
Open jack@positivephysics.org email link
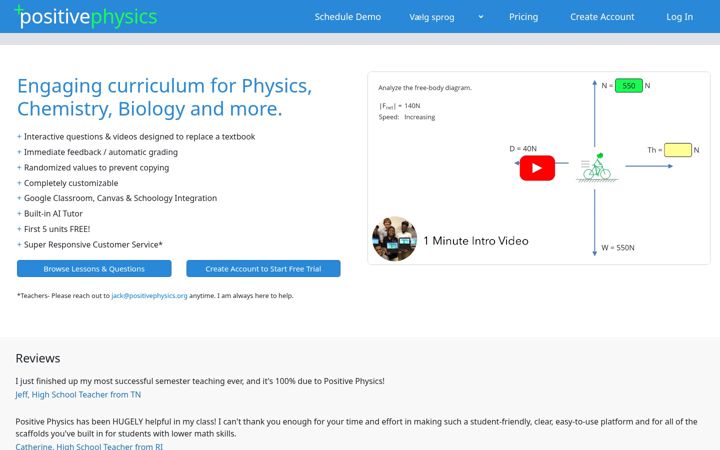[149, 296]
